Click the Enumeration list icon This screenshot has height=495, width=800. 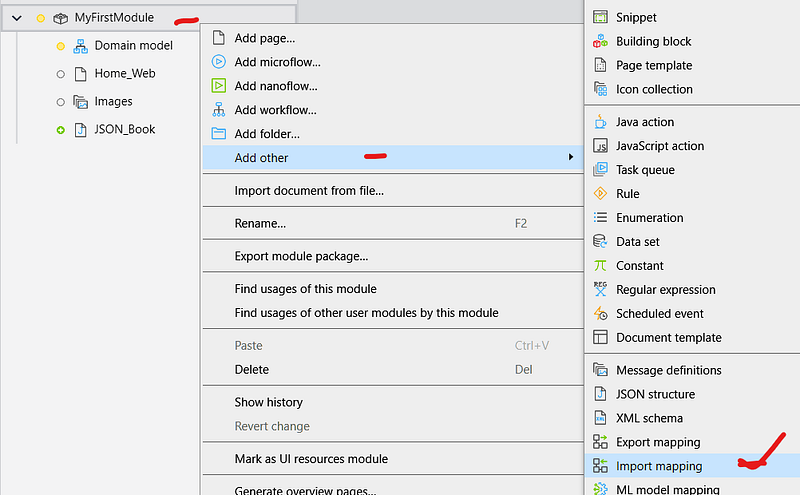point(600,218)
